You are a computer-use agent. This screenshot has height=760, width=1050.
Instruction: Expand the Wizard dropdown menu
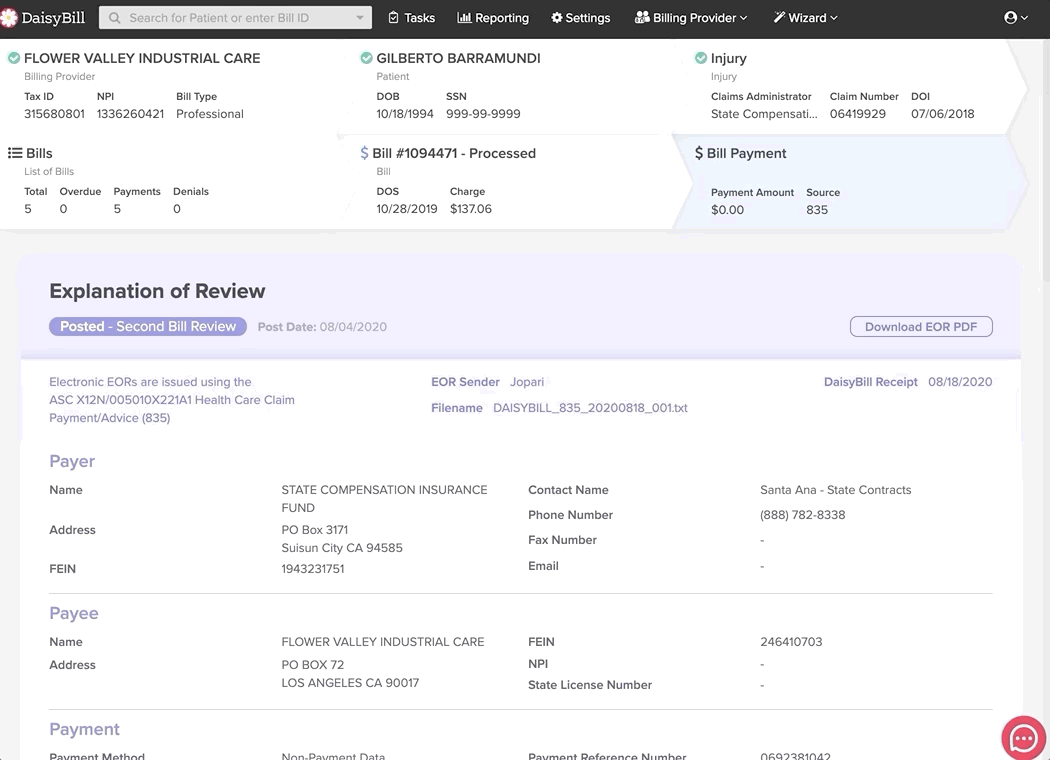click(805, 18)
